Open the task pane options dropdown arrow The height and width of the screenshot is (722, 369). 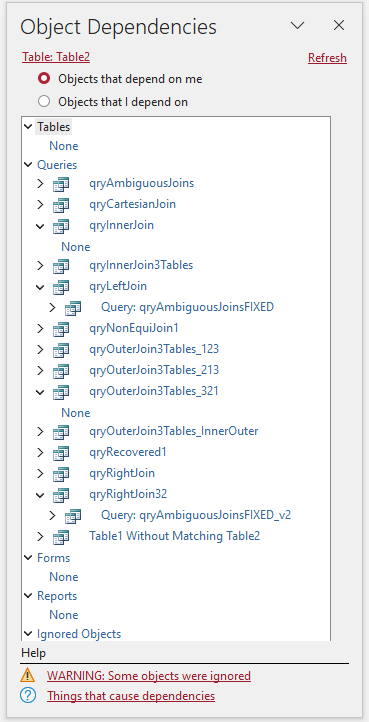[298, 26]
